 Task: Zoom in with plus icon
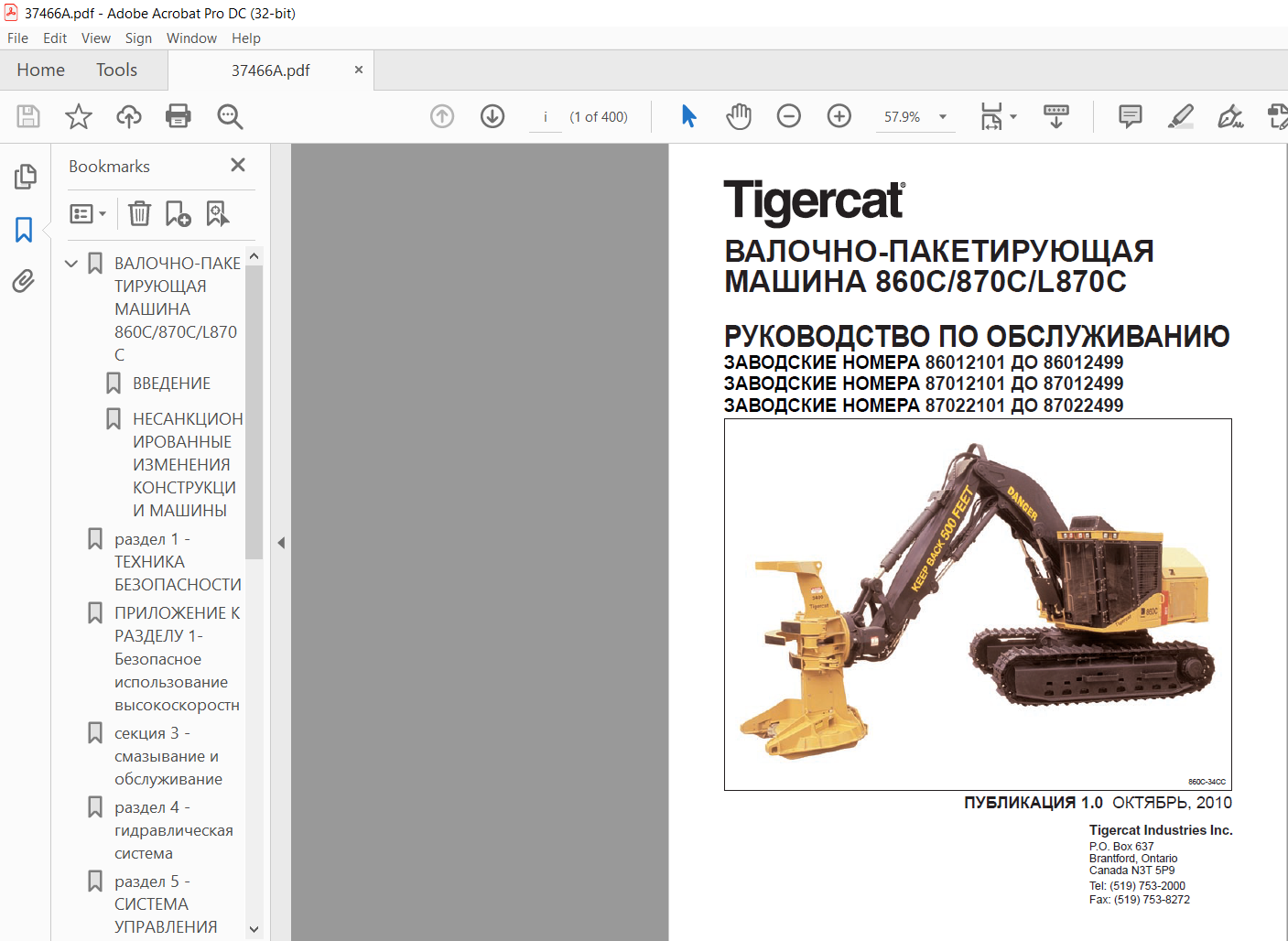tap(839, 116)
